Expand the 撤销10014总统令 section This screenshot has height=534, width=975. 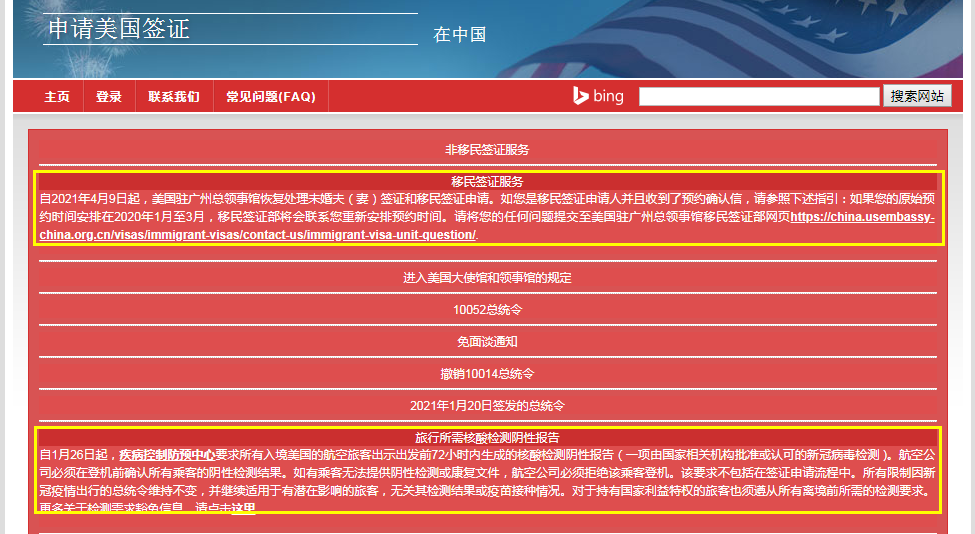coord(488,374)
